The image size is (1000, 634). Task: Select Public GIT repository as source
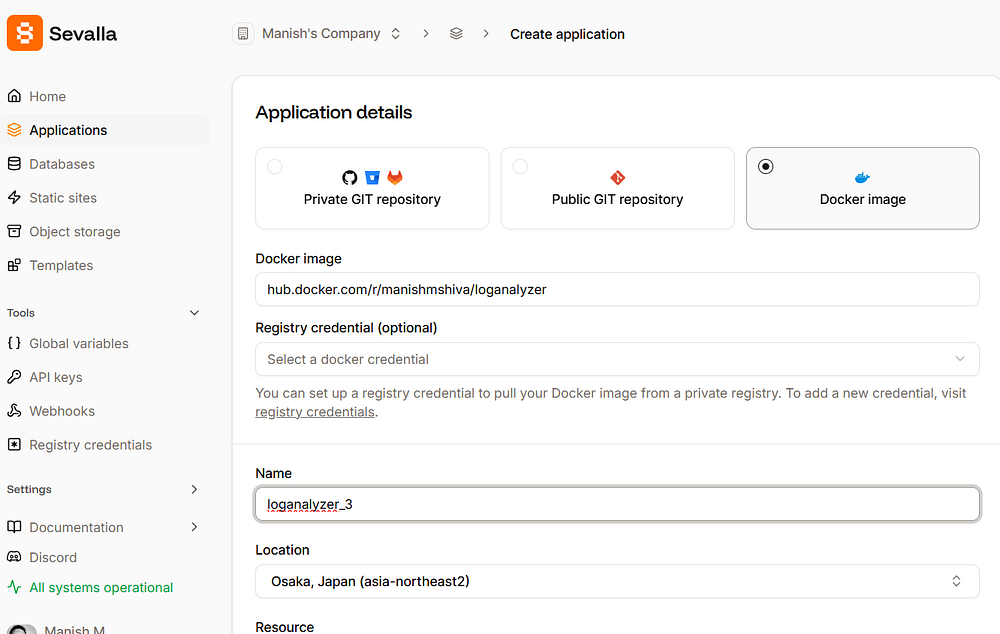pos(617,188)
